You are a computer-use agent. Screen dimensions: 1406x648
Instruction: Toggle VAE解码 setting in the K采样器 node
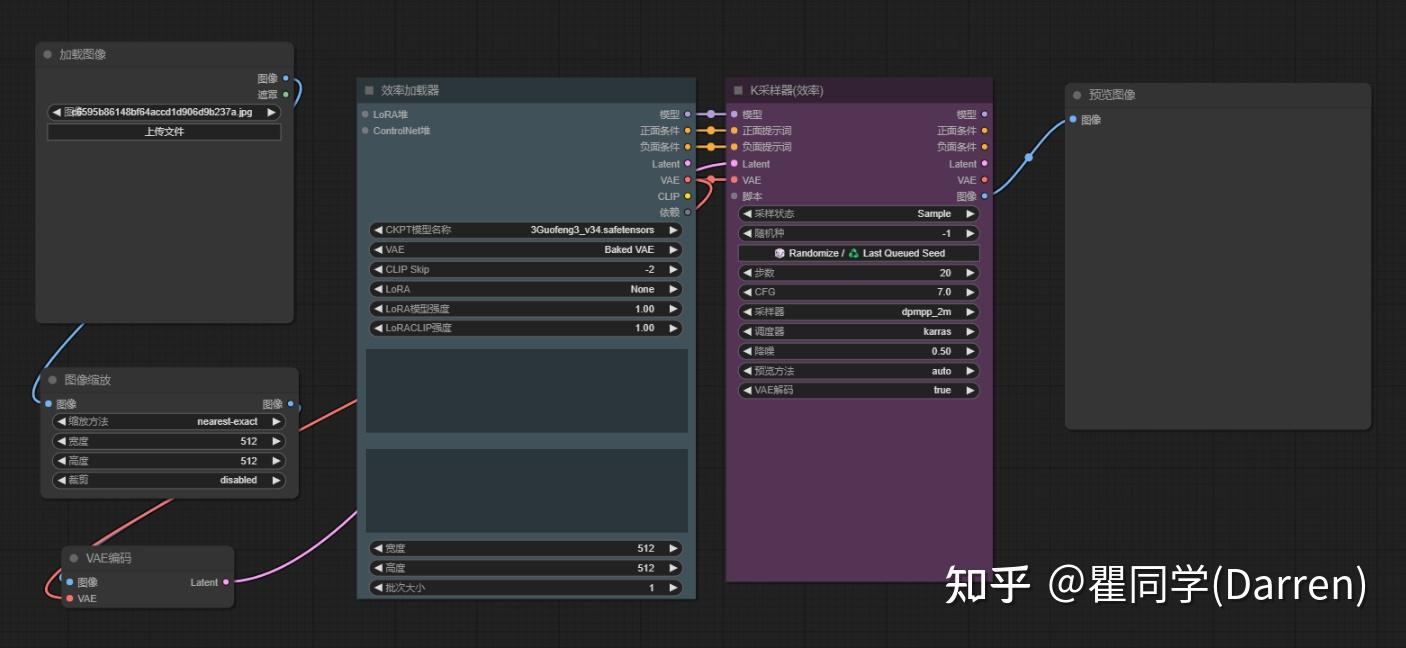(x=858, y=390)
